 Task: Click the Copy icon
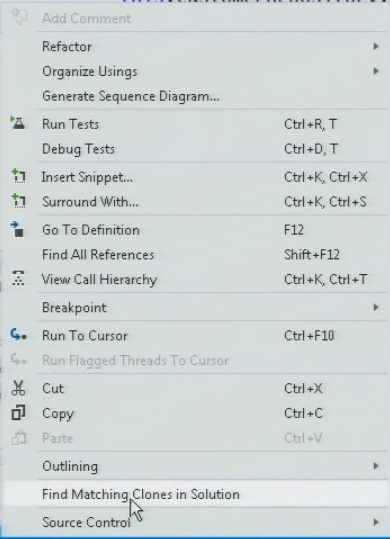coord(18,413)
